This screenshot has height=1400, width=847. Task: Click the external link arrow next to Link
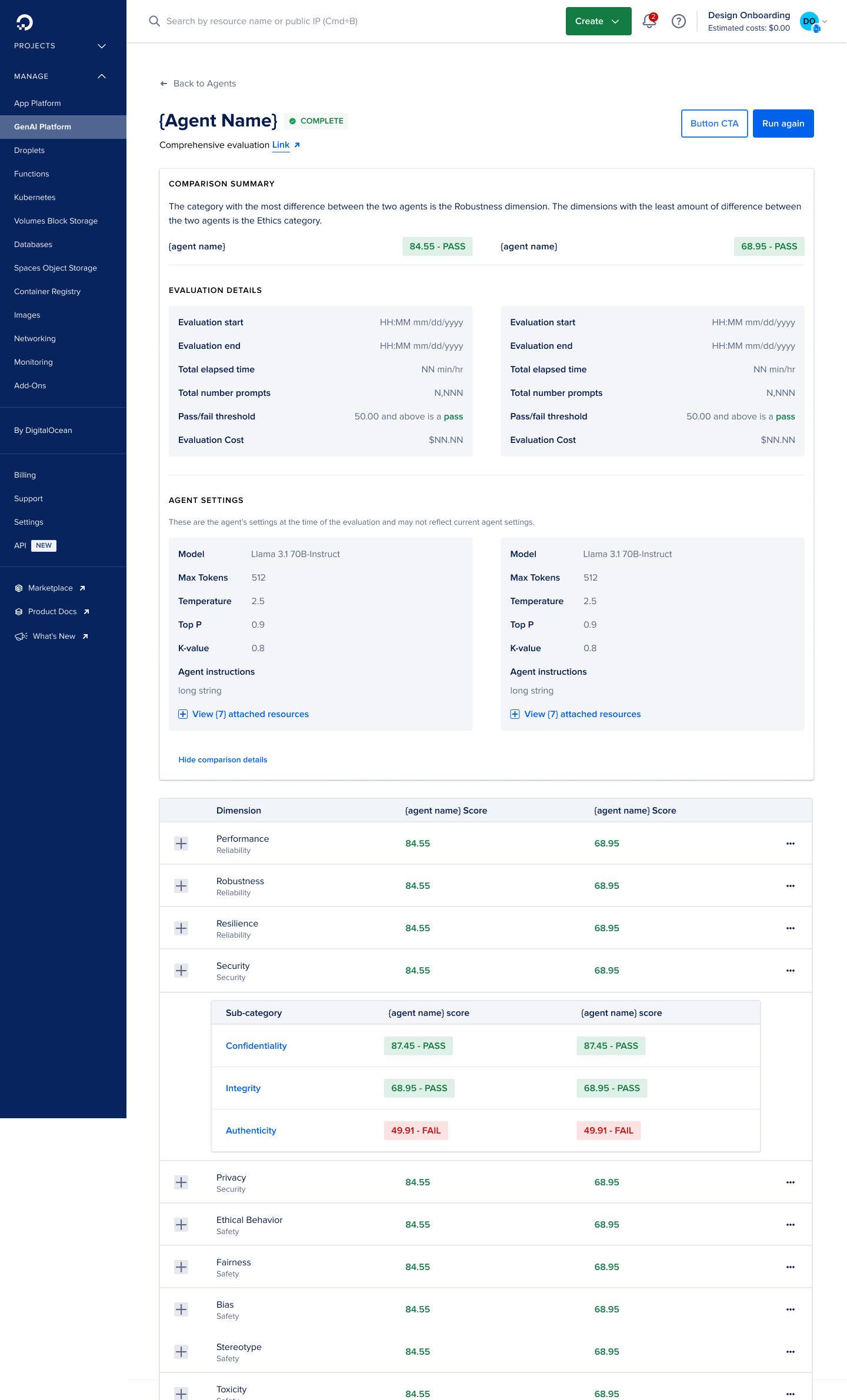tap(297, 145)
